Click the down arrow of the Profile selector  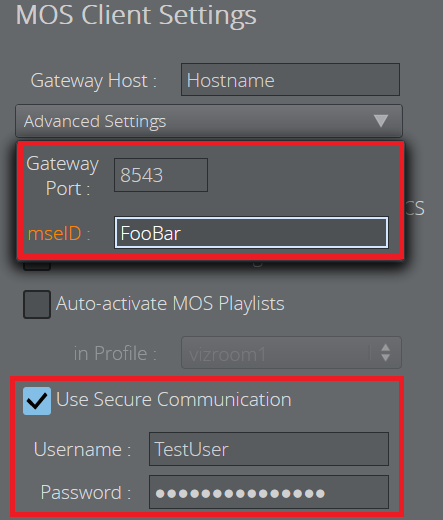386,358
